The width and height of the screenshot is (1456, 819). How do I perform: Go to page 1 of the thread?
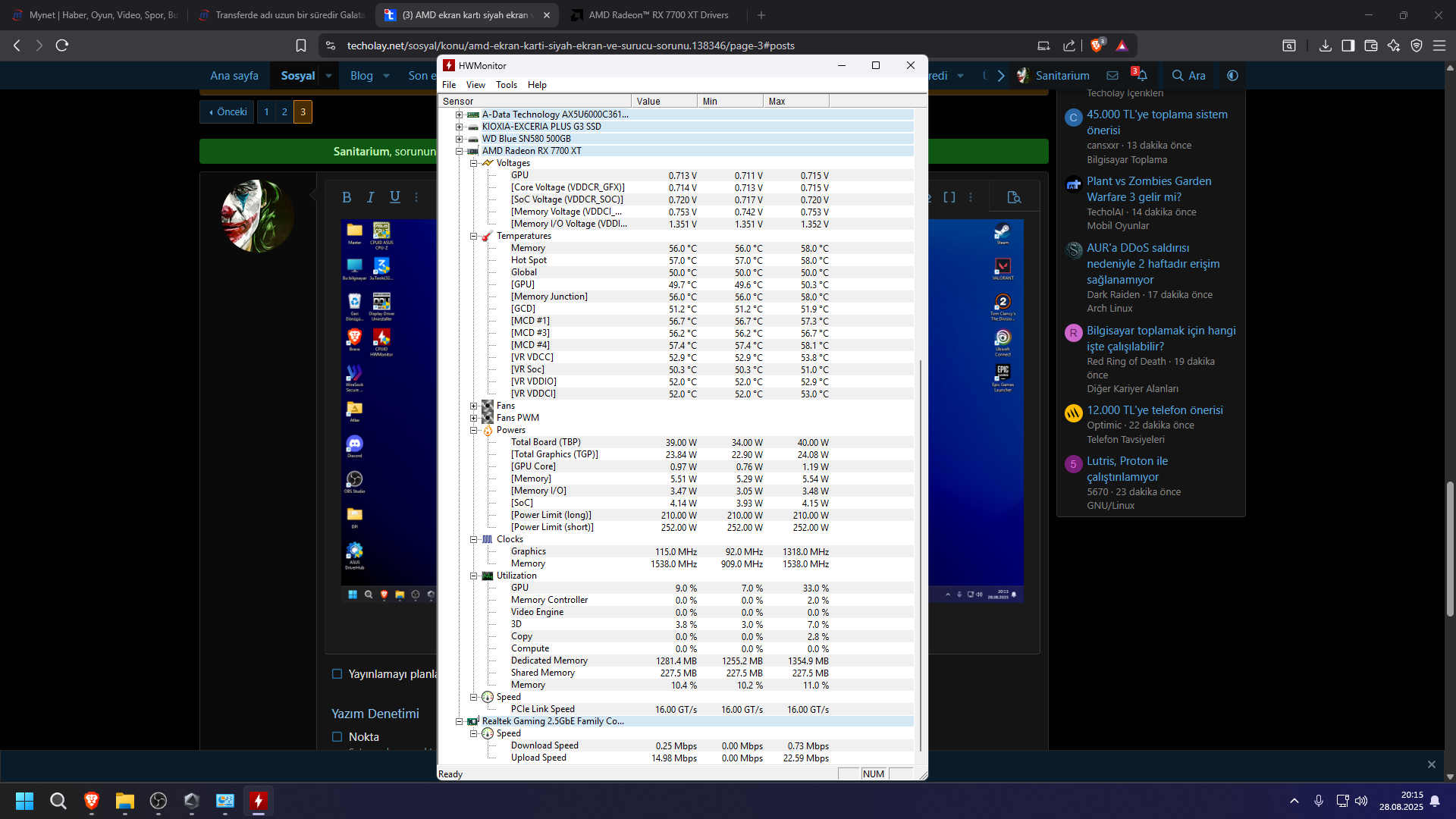click(266, 111)
